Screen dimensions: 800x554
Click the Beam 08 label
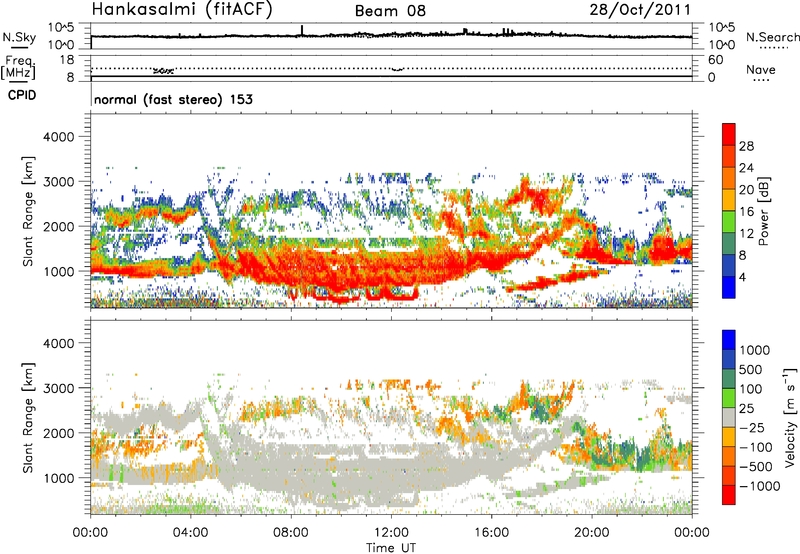390,11
